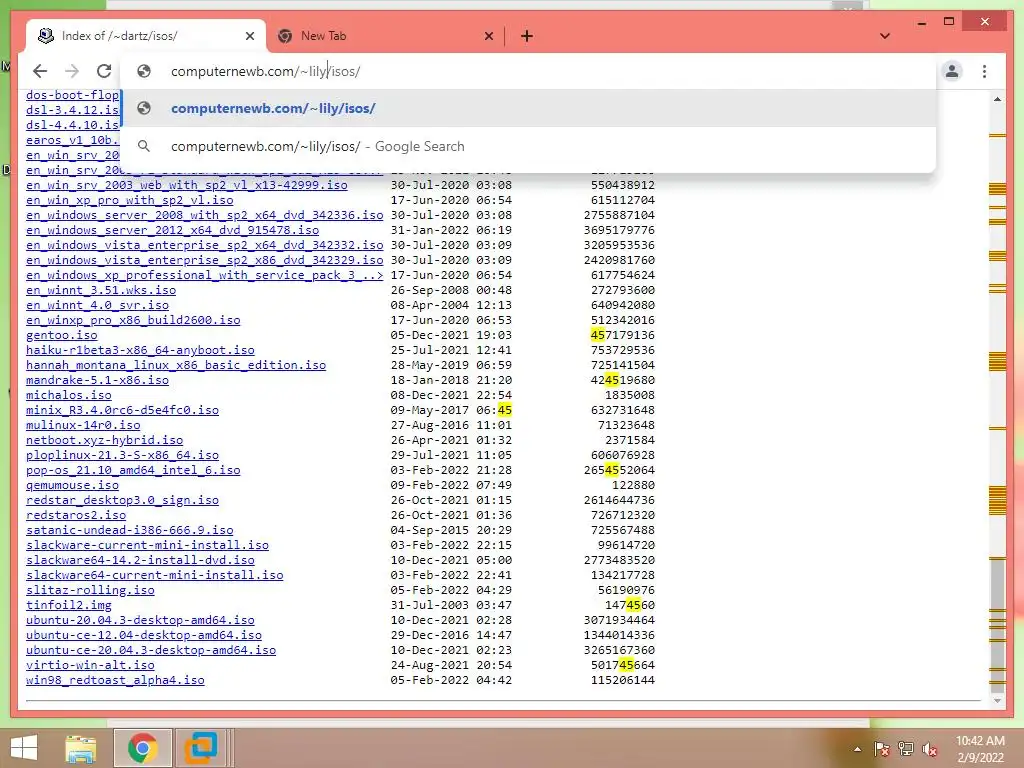Open ubuntu-ce-20.04.3-desktop-amd64.iso link
This screenshot has width=1024, height=768.
tap(151, 650)
